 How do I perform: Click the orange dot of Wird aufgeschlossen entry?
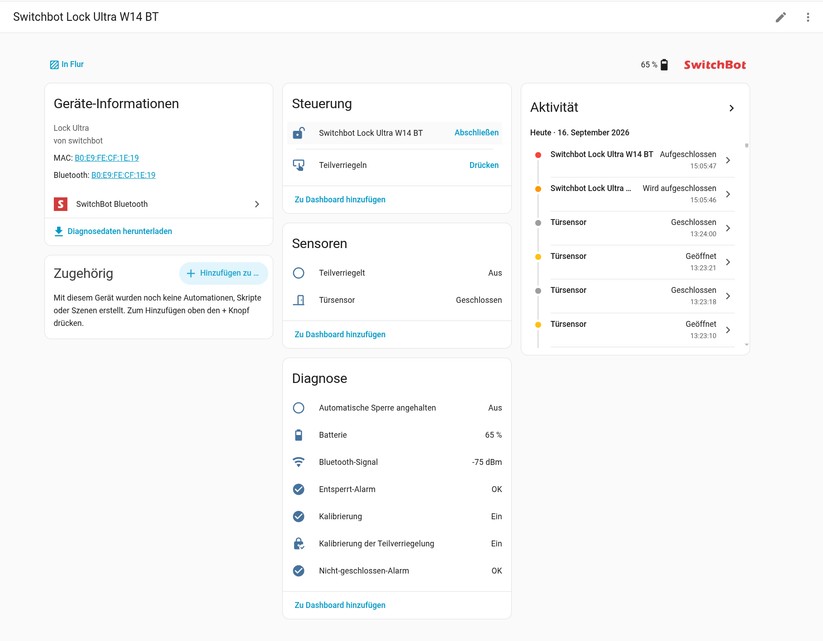538,189
